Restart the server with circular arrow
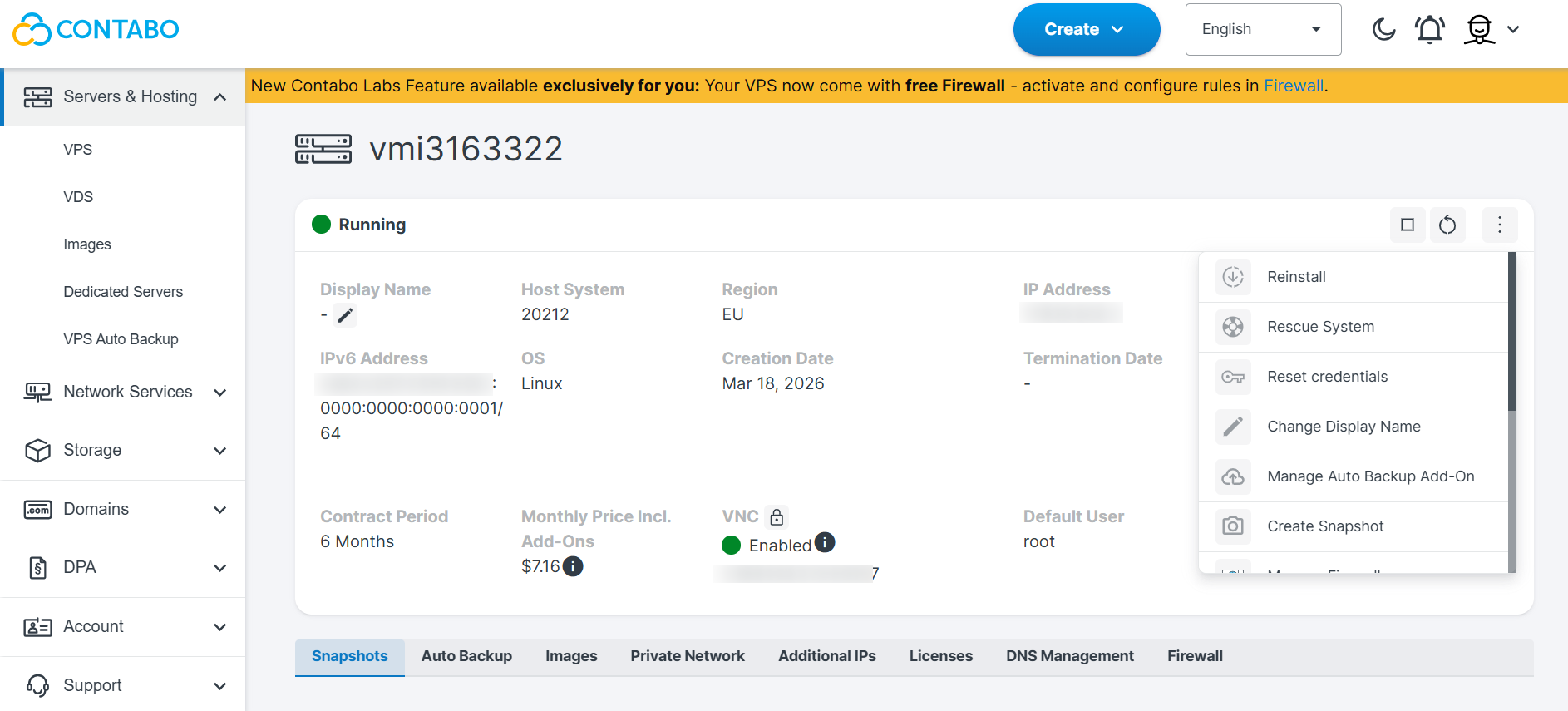Image resolution: width=1568 pixels, height=711 pixels. pyautogui.click(x=1447, y=225)
